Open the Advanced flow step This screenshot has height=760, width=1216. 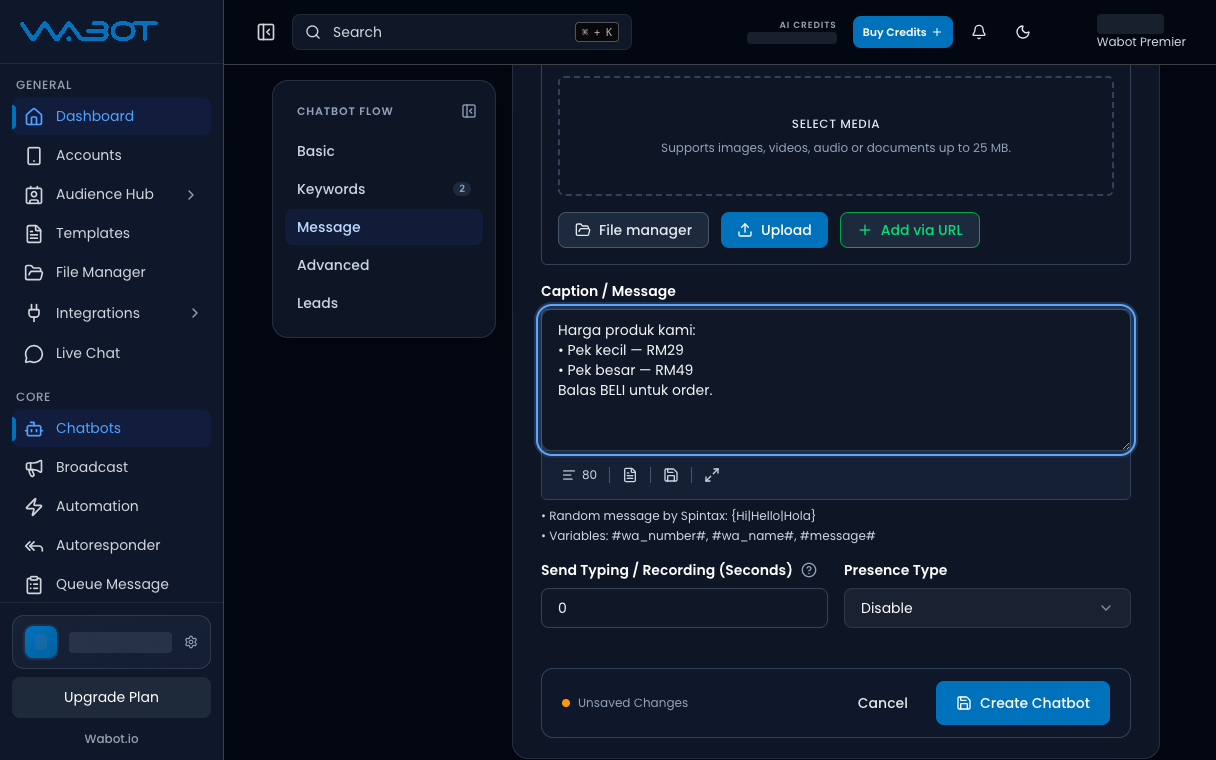click(384, 265)
